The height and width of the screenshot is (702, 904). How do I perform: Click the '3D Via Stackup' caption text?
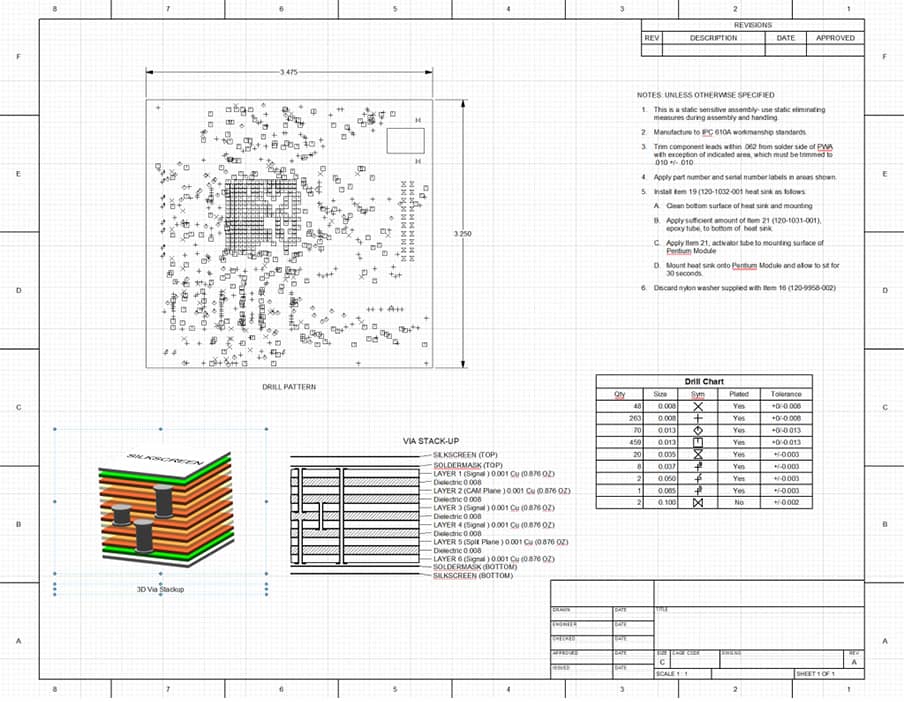pyautogui.click(x=160, y=589)
